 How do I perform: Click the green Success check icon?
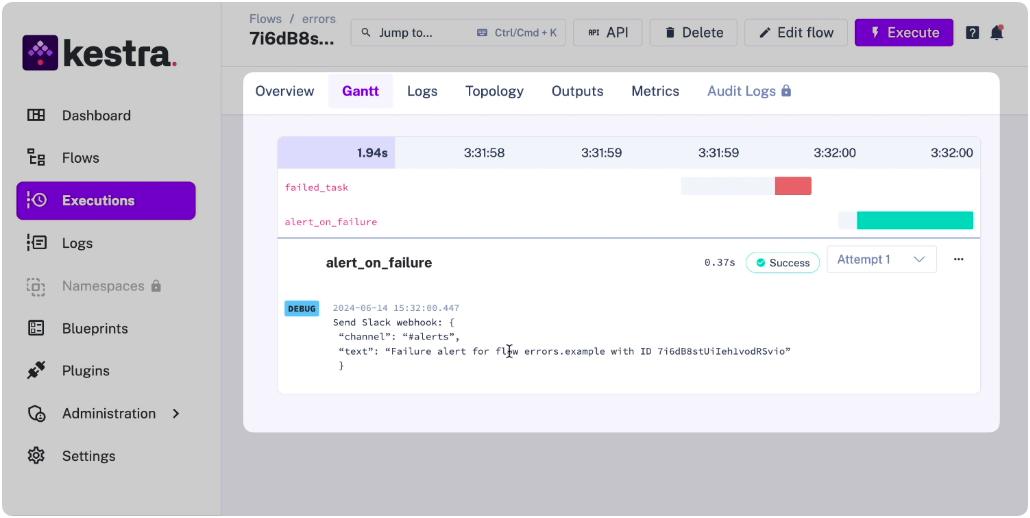(x=761, y=263)
